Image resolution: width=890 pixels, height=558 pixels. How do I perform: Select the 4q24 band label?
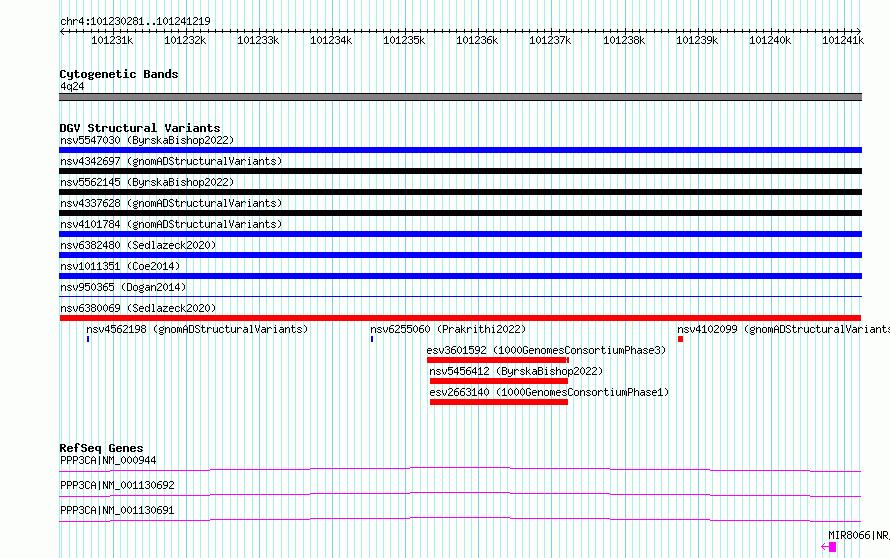pyautogui.click(x=72, y=86)
